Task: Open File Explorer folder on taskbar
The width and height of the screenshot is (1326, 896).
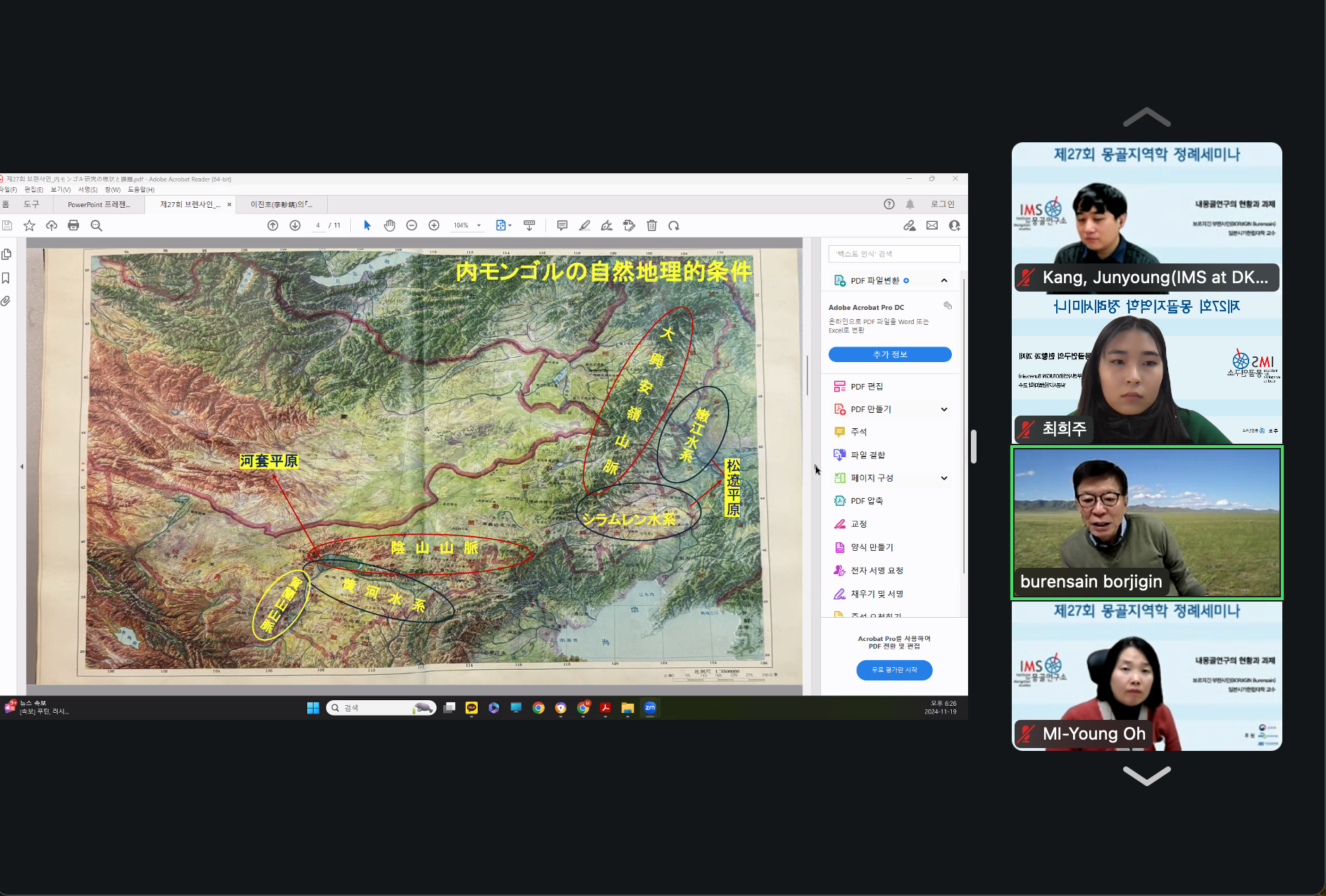Action: coord(627,708)
